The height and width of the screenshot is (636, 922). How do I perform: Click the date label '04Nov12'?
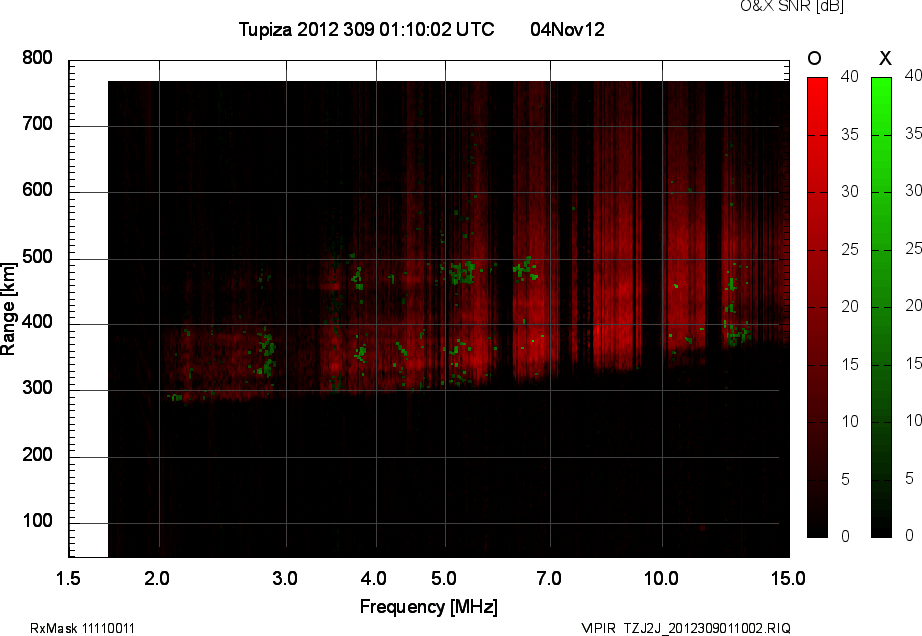click(x=567, y=29)
